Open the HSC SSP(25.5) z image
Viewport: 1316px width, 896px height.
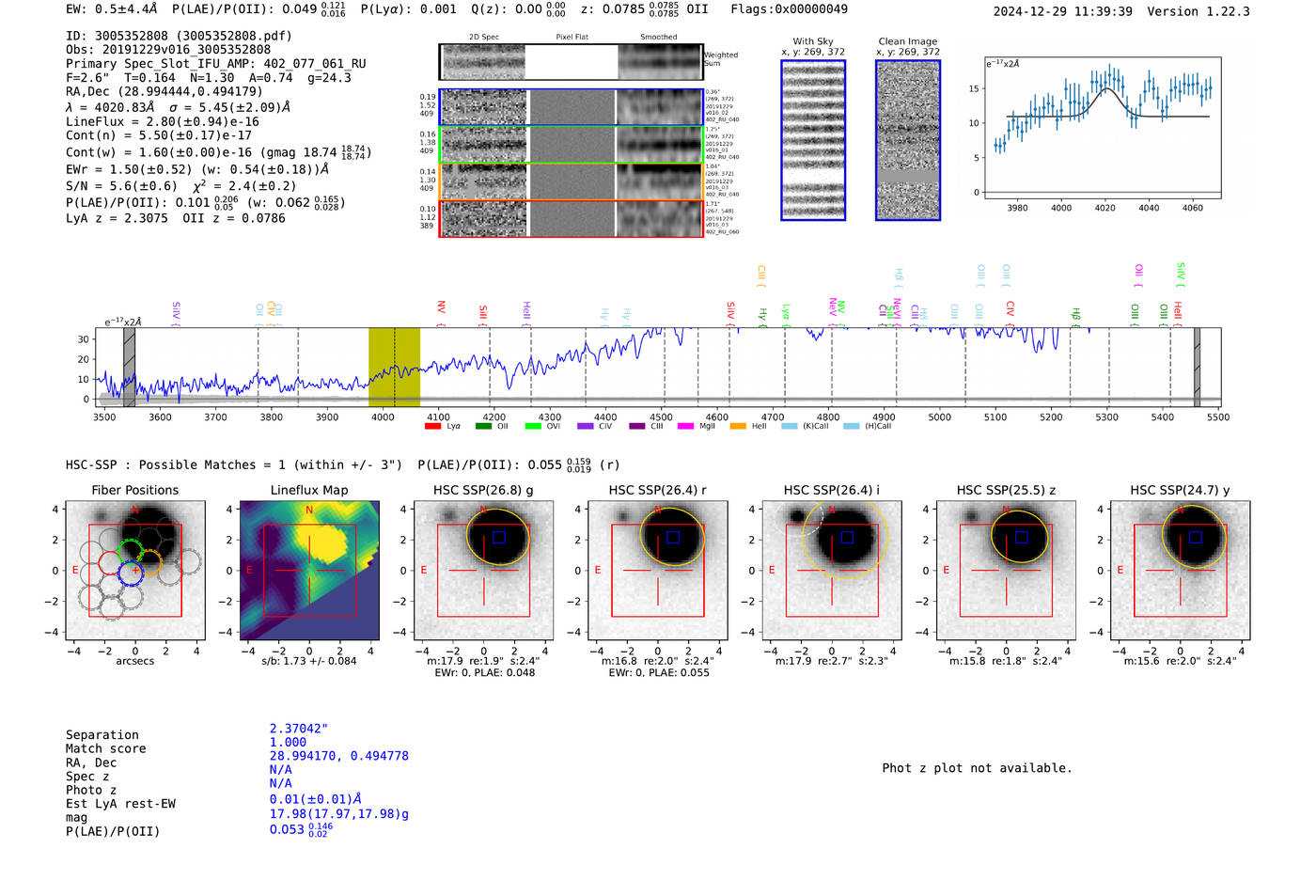point(1006,571)
